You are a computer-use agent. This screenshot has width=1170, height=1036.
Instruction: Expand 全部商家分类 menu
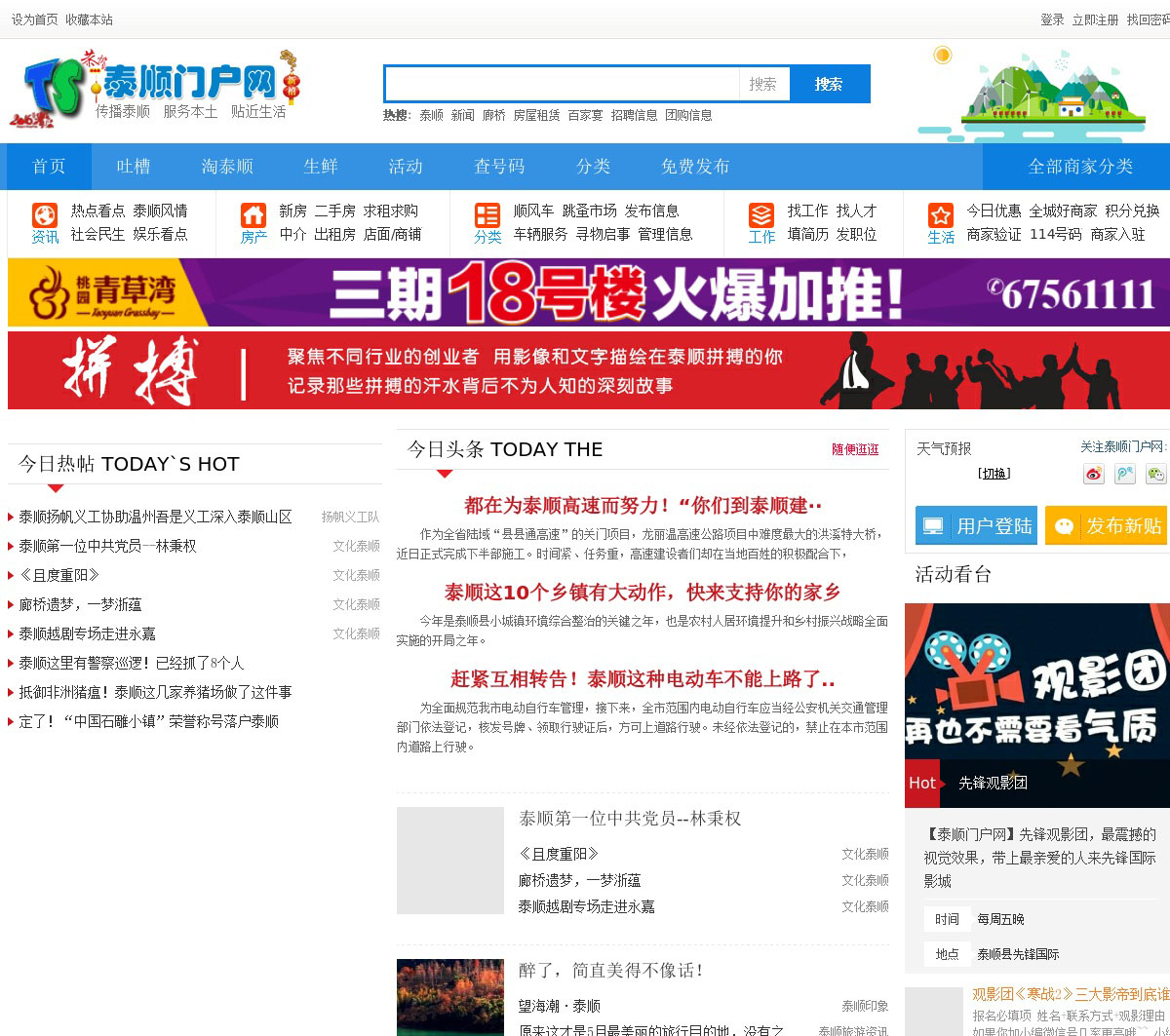[x=1080, y=167]
